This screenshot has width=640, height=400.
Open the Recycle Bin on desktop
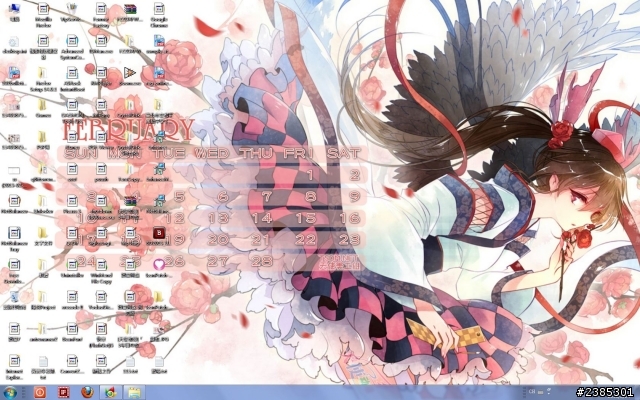[14, 300]
